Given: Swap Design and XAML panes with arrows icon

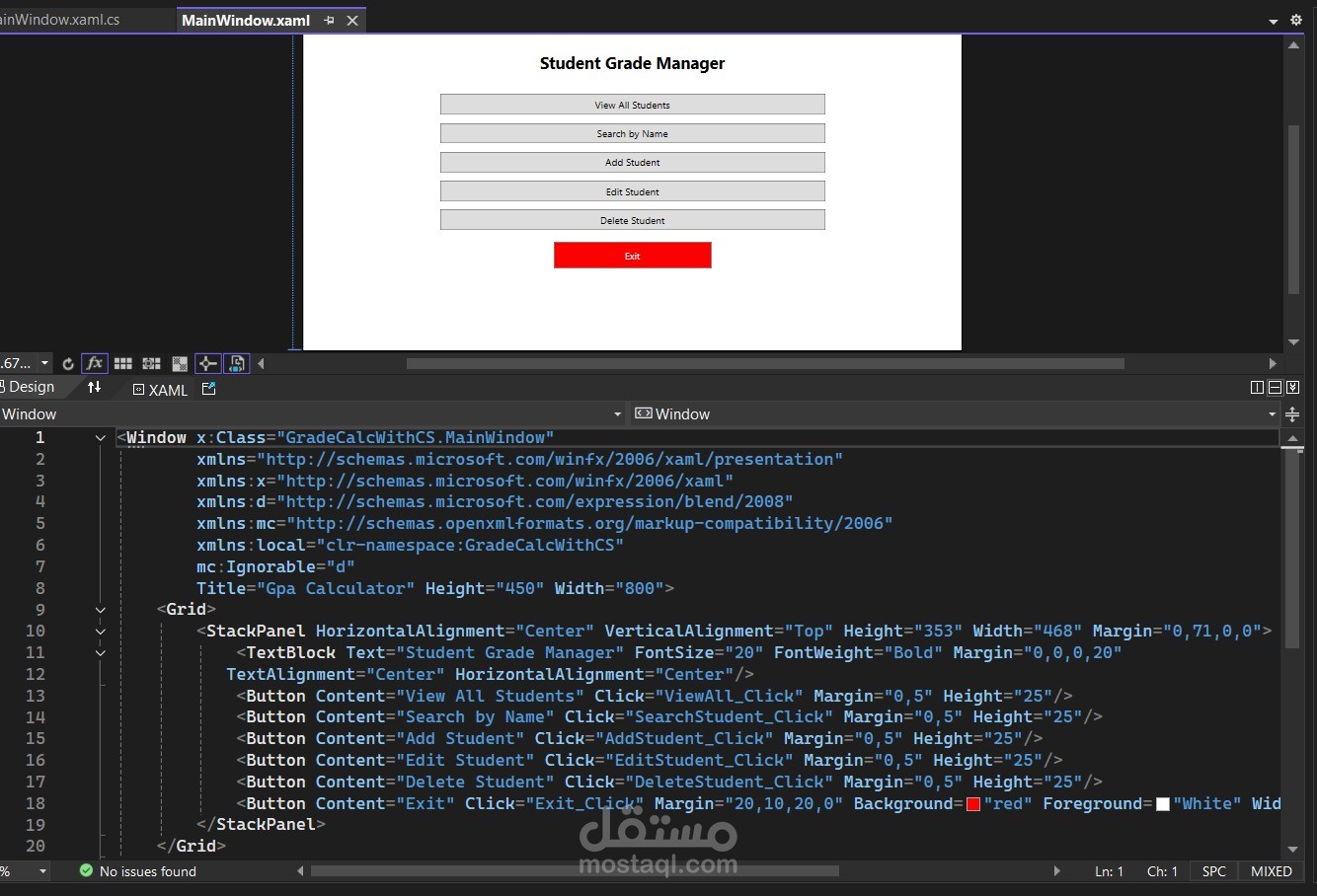Looking at the screenshot, I should coord(95,388).
